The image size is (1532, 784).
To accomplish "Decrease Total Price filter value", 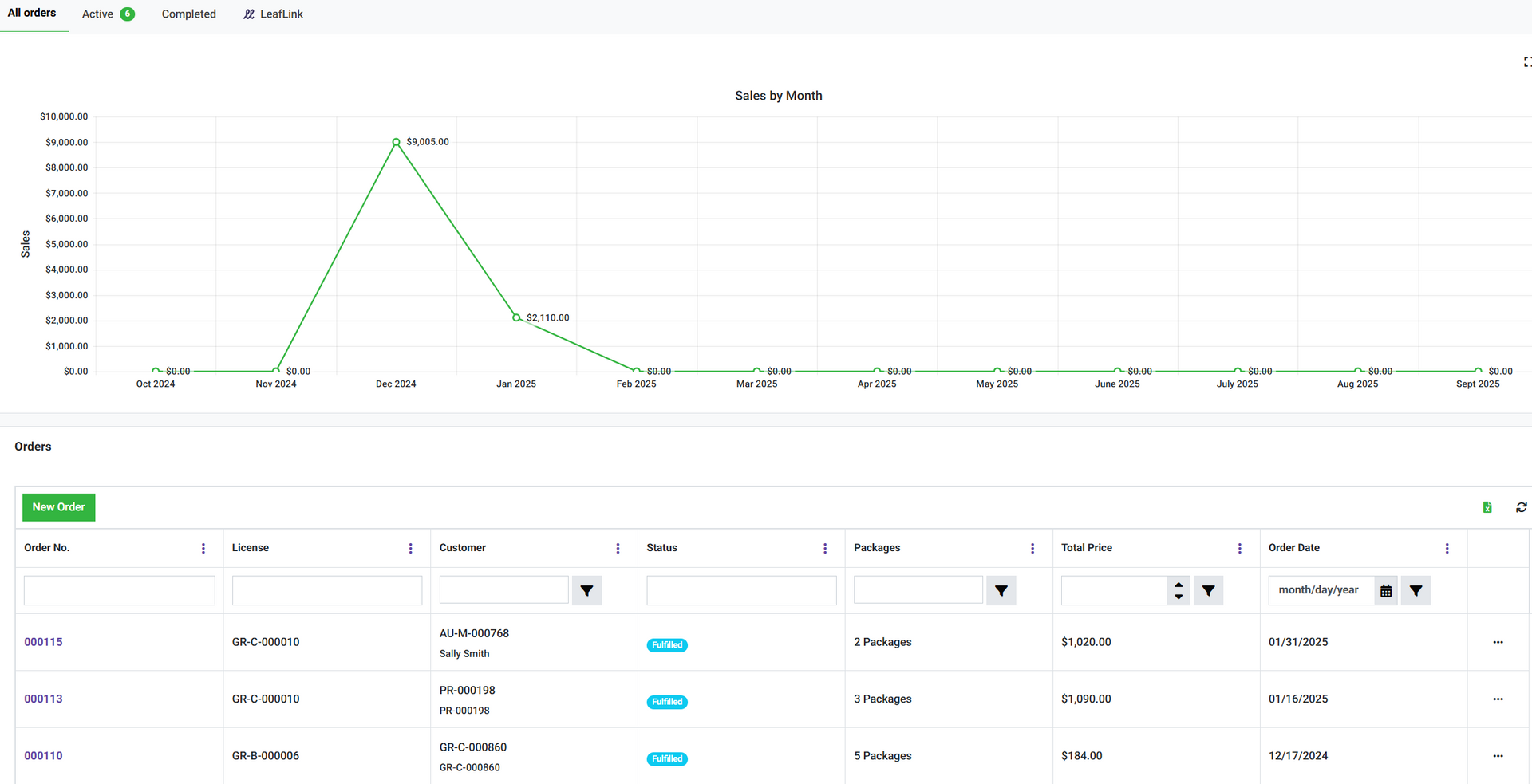I will [1179, 597].
